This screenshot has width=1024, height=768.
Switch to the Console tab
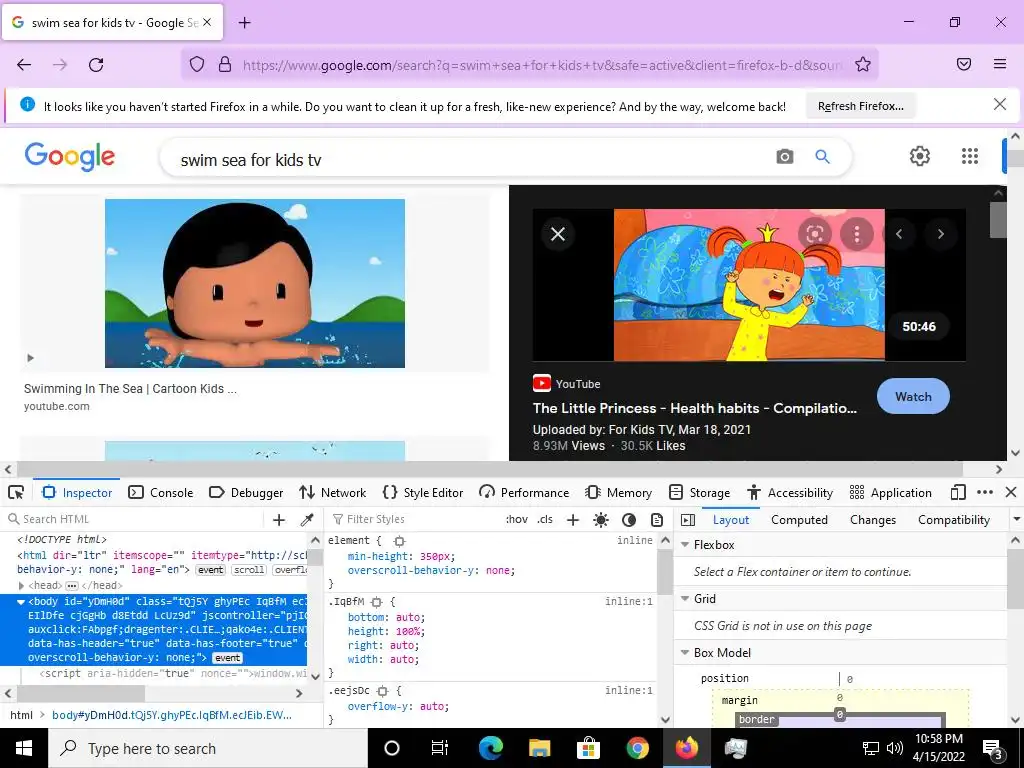coord(161,492)
